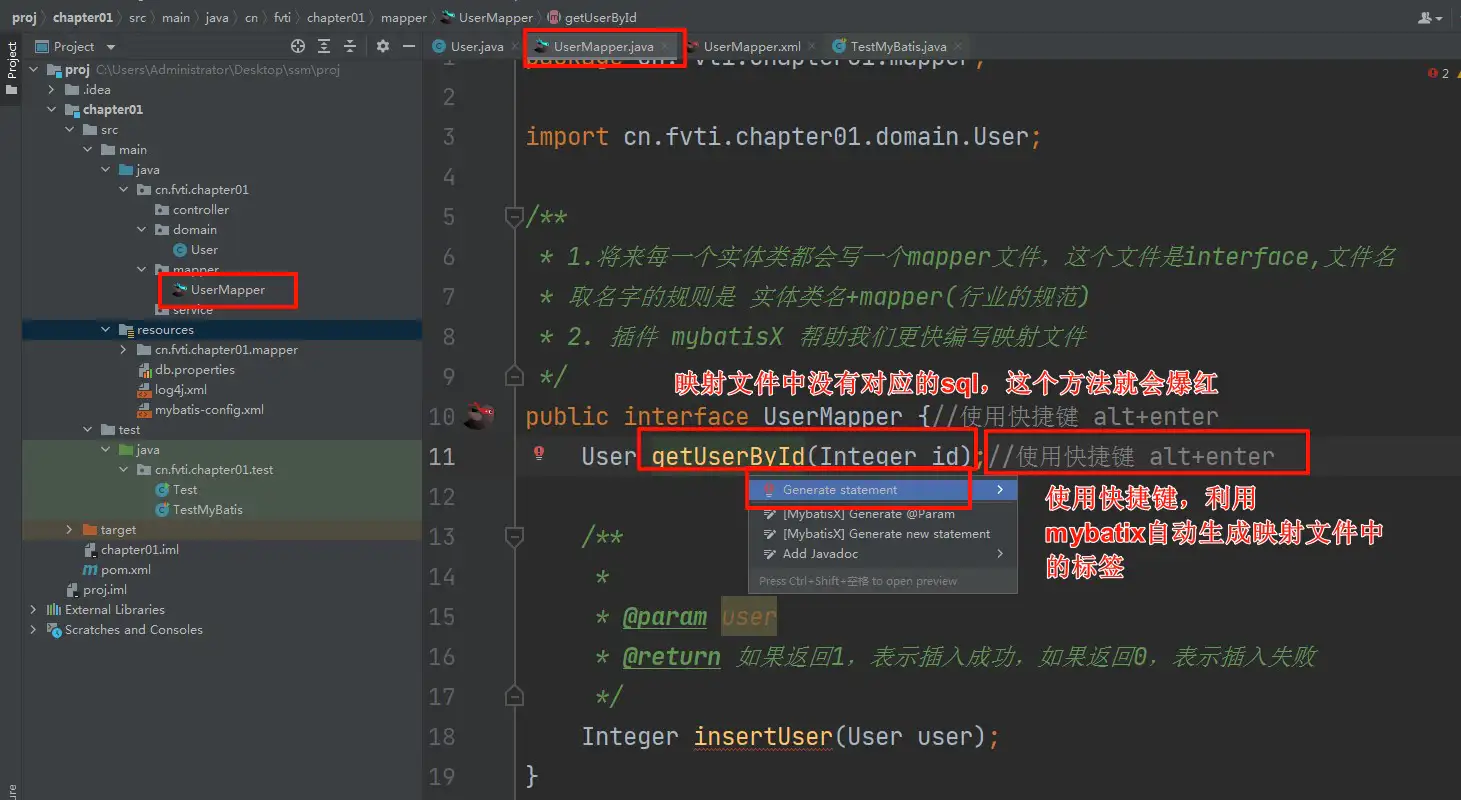Image resolution: width=1461 pixels, height=800 pixels.
Task: Open the user account icon at top right
Action: click(x=1430, y=18)
